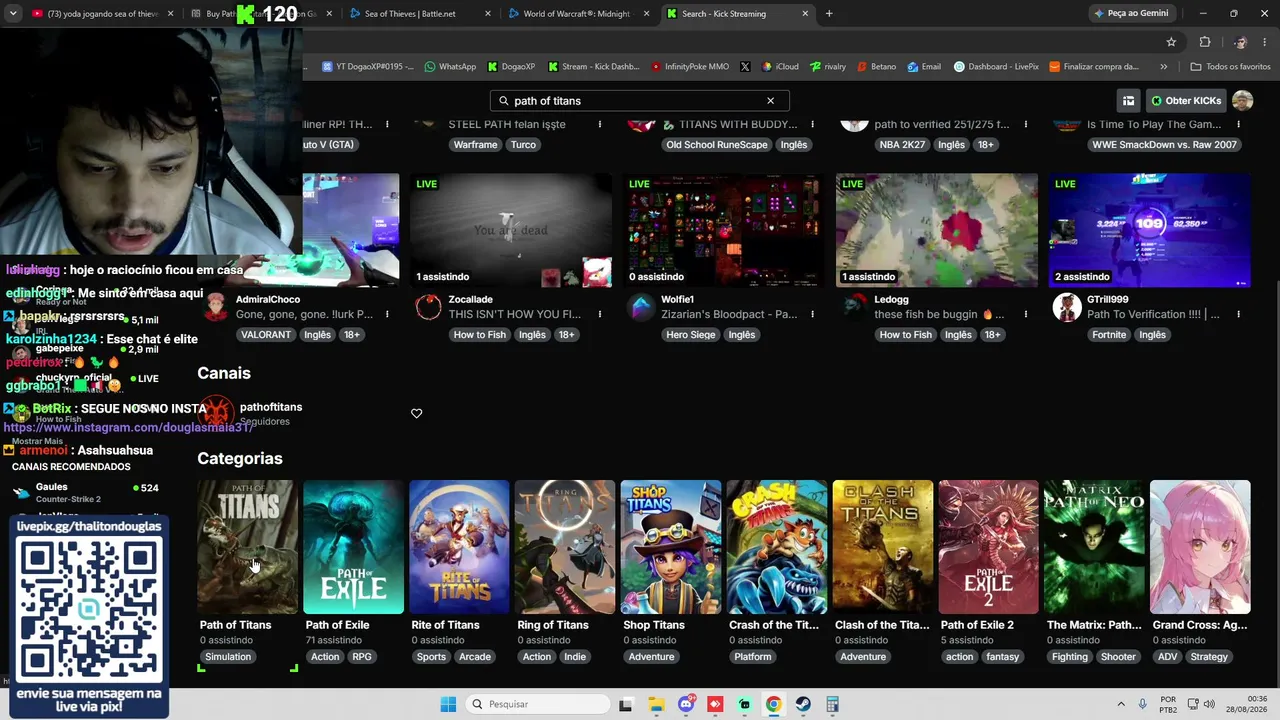
Task: Open GTrill999's channel avatar
Action: pos(1067,307)
